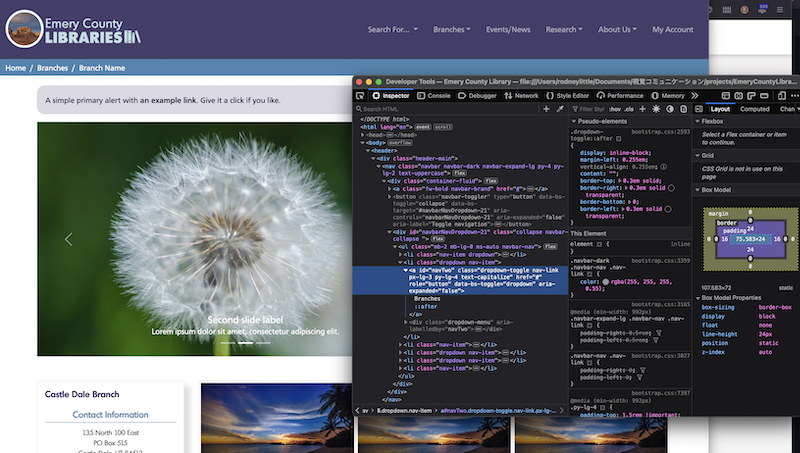800x453 pixels.
Task: Toggle the sidebar pane icon left of Layout
Action: tap(697, 109)
